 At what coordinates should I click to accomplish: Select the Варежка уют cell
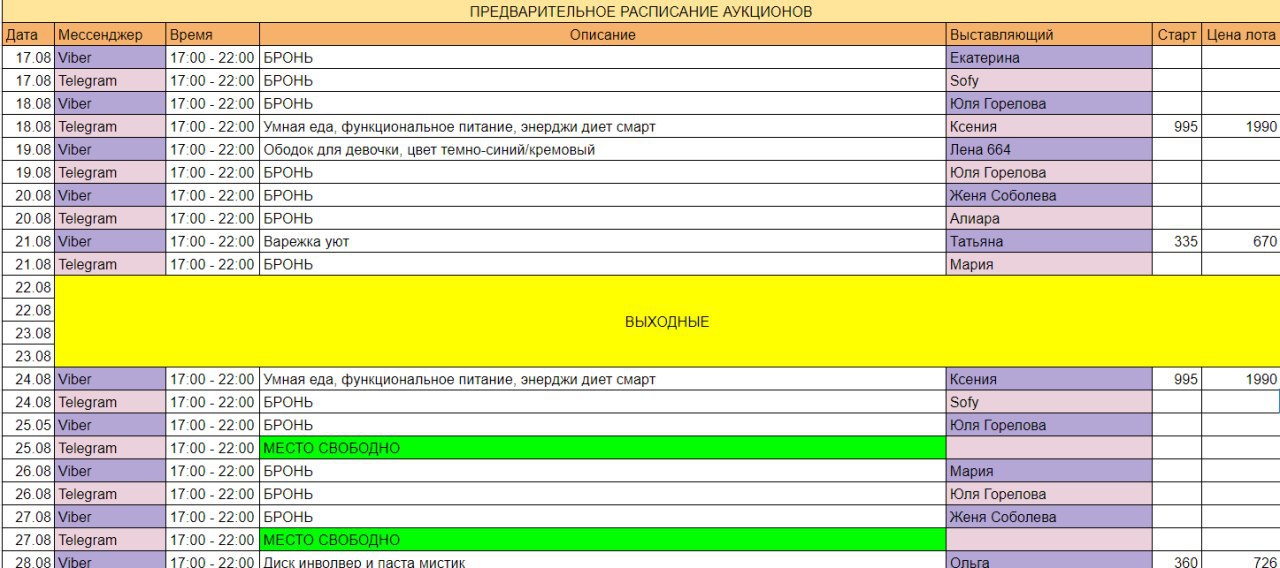603,242
